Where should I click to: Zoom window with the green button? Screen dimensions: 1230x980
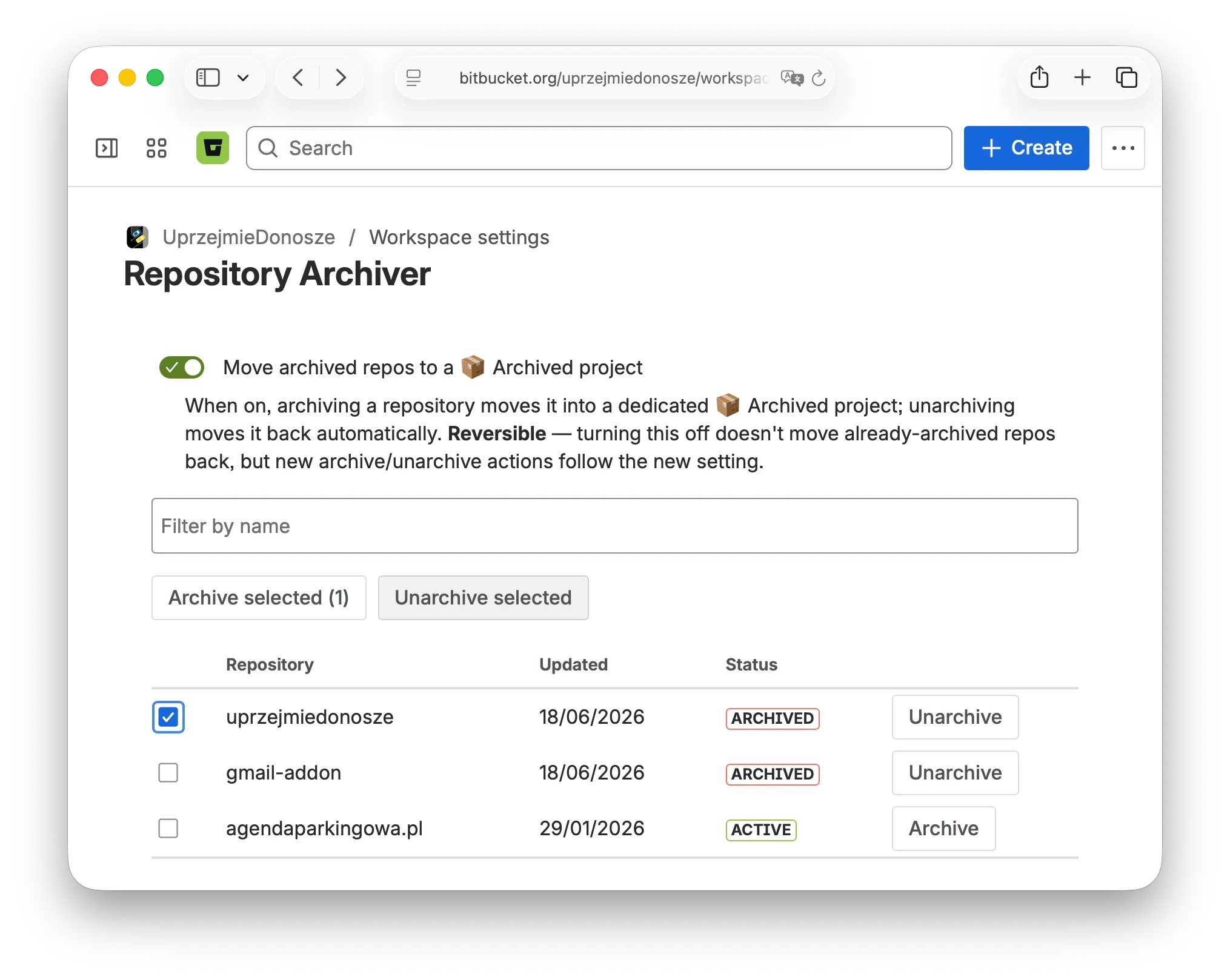[155, 78]
